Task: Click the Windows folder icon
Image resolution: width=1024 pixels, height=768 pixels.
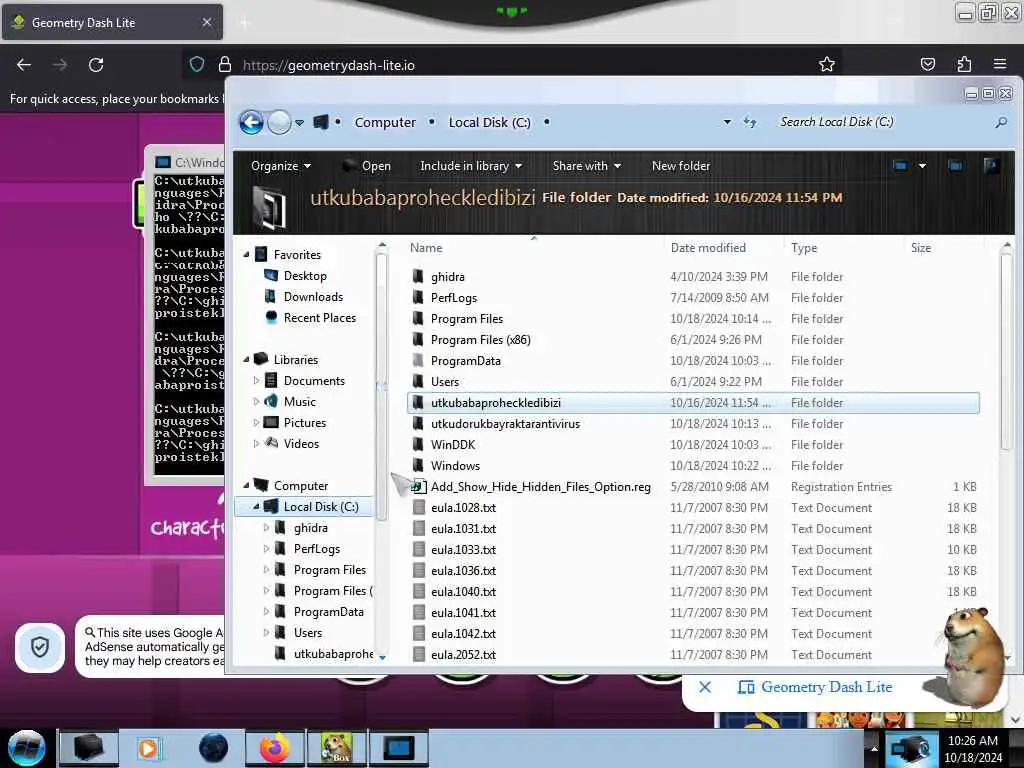Action: click(x=418, y=466)
